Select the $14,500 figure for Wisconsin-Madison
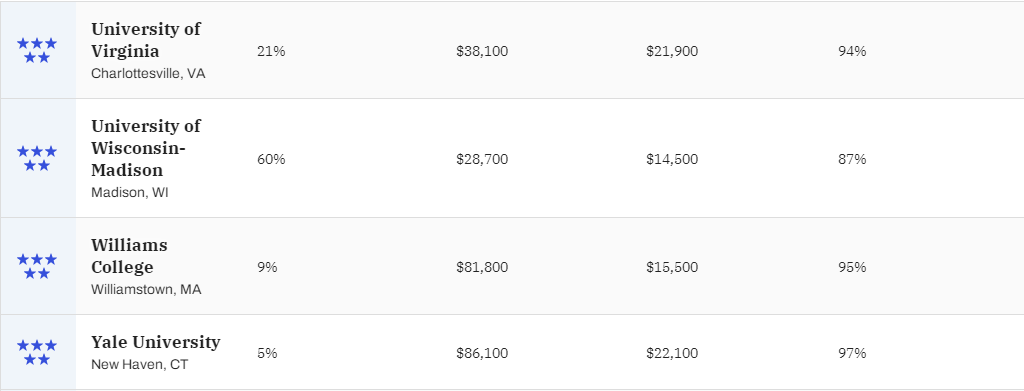This screenshot has height=391, width=1024. 672,159
